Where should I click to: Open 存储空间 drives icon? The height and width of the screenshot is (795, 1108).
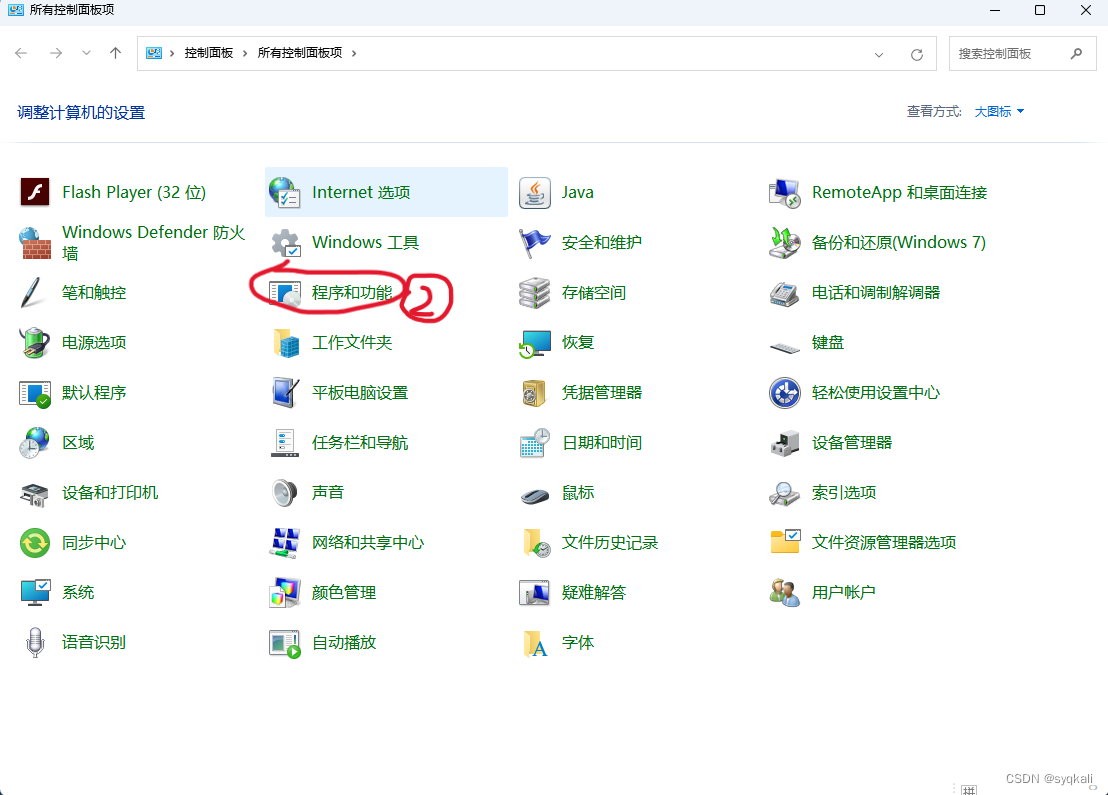[x=535, y=293]
